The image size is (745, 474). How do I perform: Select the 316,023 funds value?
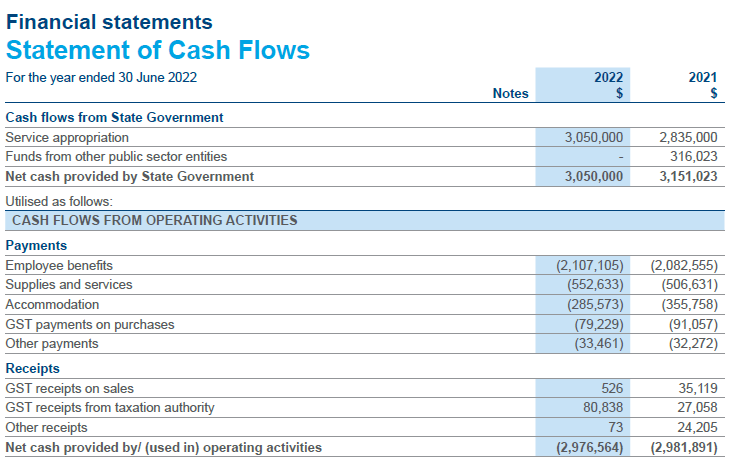(x=694, y=156)
